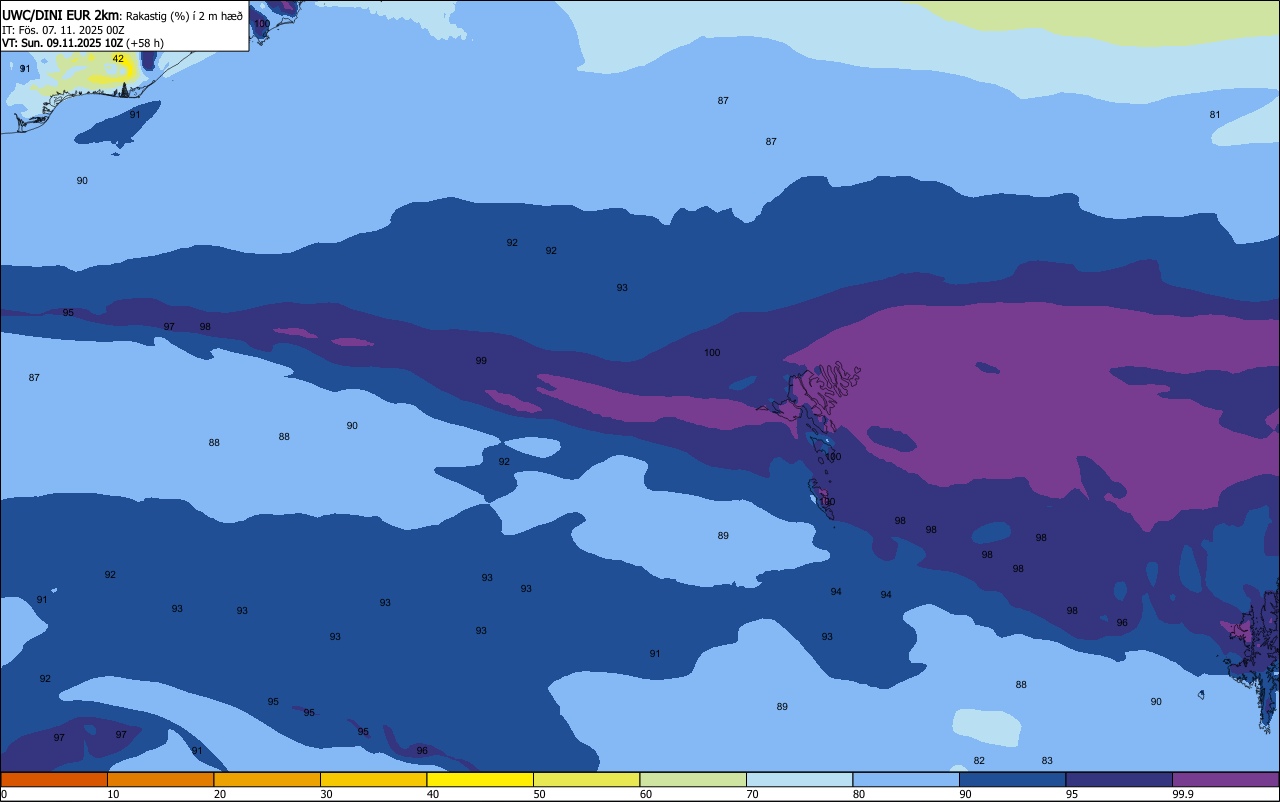Click the '50' tick label on the scale
This screenshot has width=1280, height=802.
[539, 794]
